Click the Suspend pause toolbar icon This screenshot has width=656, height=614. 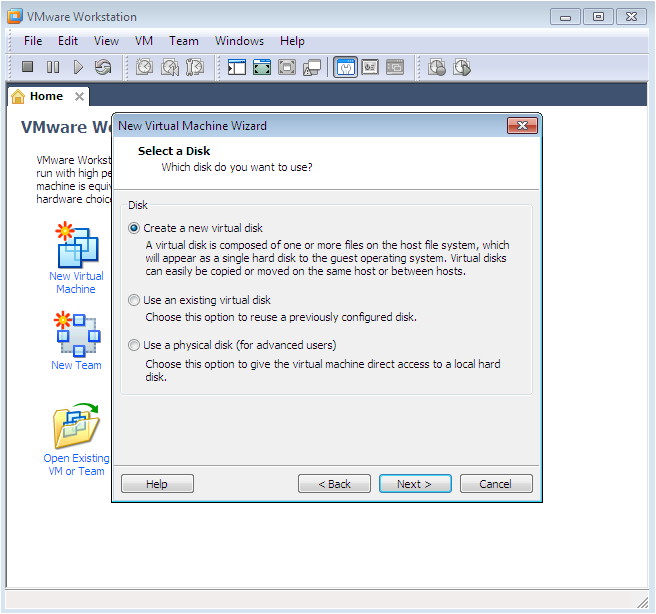click(x=53, y=67)
